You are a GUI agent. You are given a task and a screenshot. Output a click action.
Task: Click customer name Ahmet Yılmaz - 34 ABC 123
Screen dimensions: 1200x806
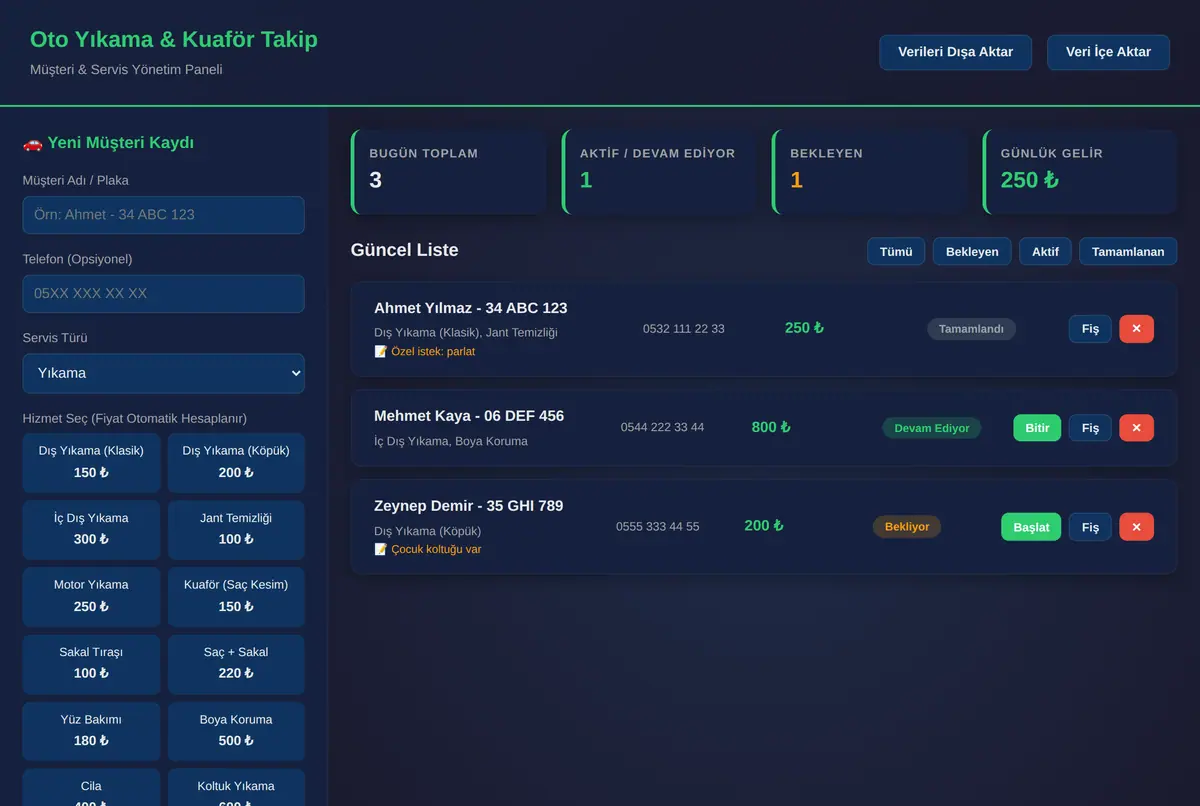pos(471,308)
